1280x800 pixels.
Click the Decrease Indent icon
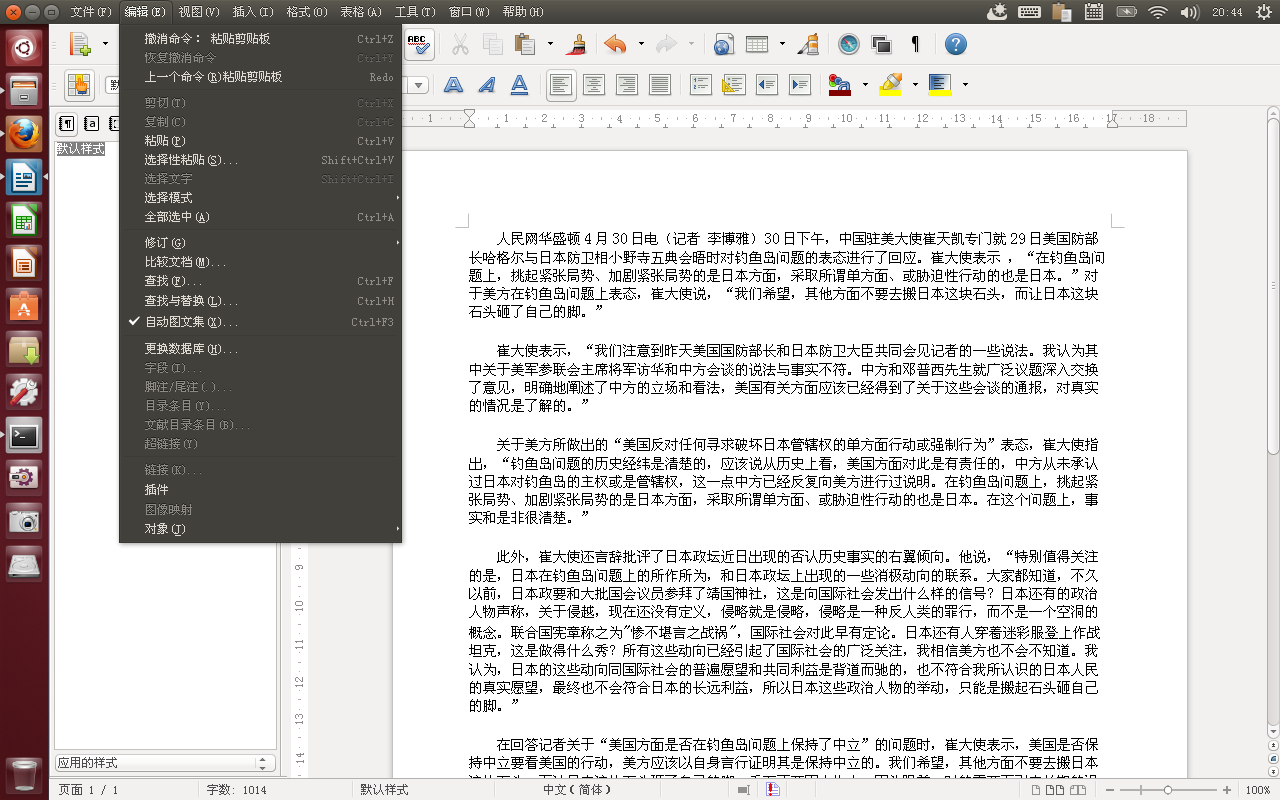point(766,85)
